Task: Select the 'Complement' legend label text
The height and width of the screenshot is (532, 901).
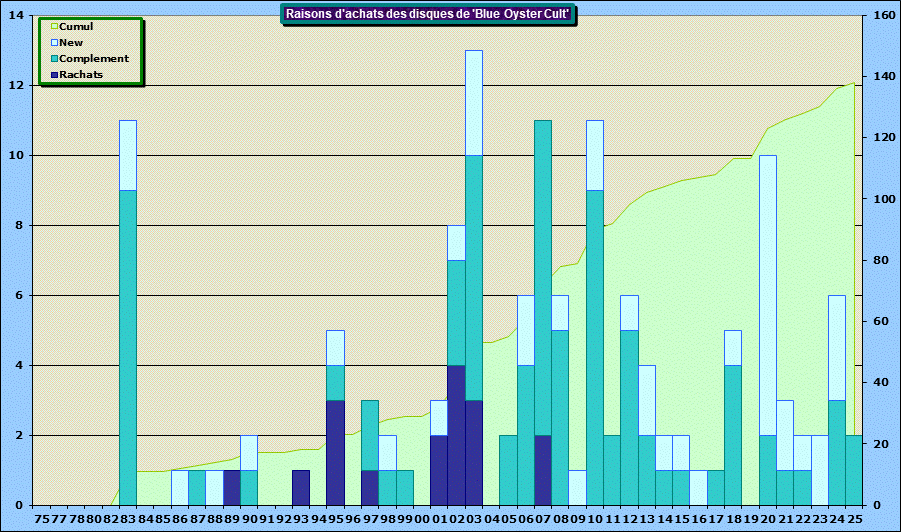Action: (94, 59)
